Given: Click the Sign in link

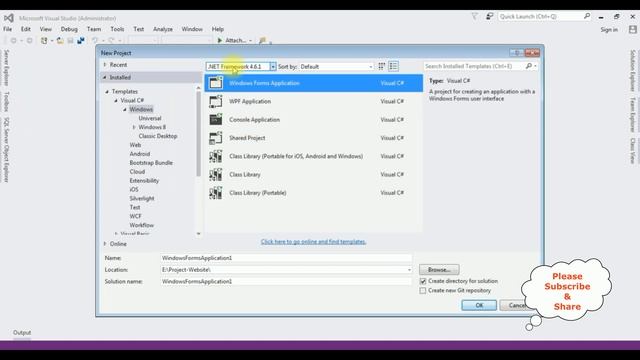Looking at the screenshot, I should tap(609, 30).
